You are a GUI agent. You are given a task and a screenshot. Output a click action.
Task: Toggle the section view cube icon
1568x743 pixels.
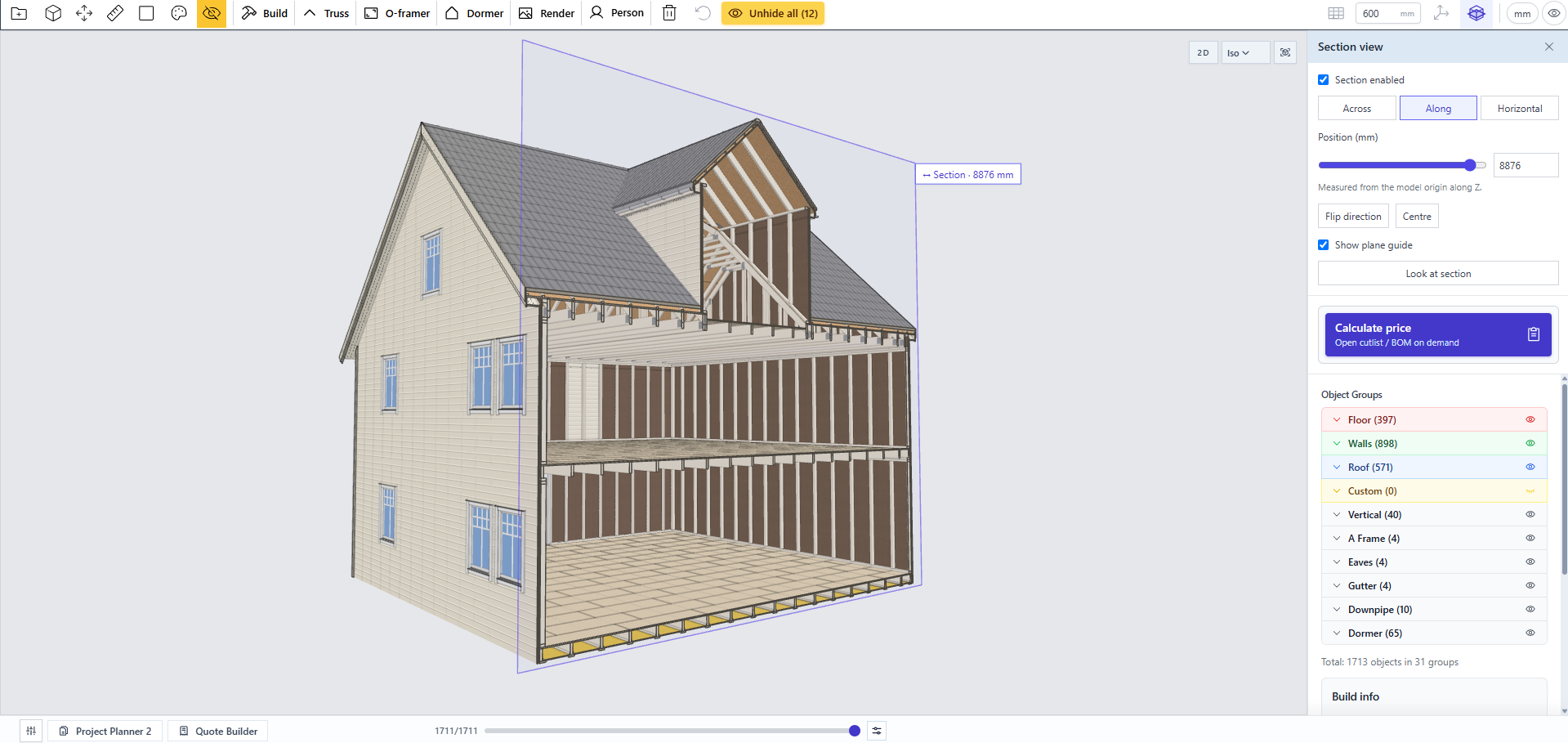click(x=1476, y=13)
